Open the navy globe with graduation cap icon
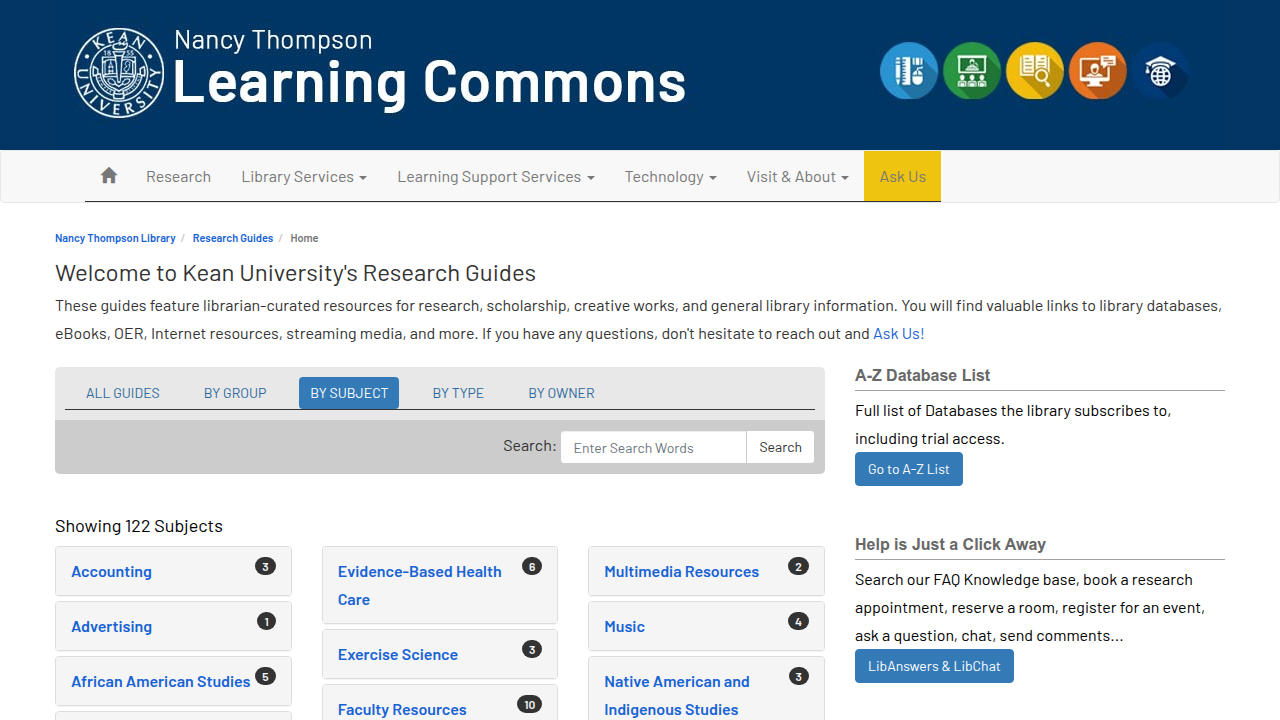Screen dimensions: 1280x720 1160,71
